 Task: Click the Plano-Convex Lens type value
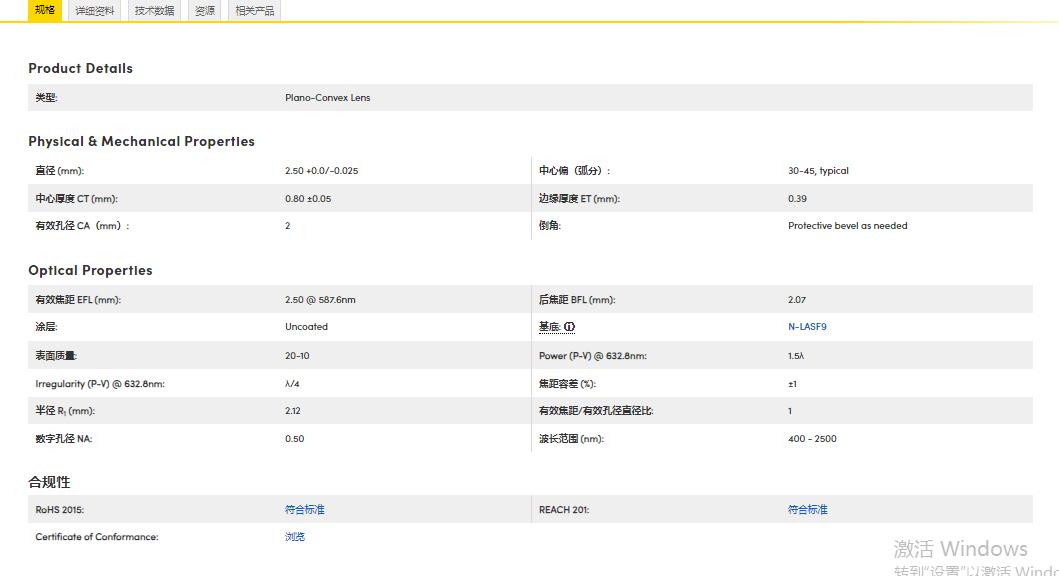(327, 98)
